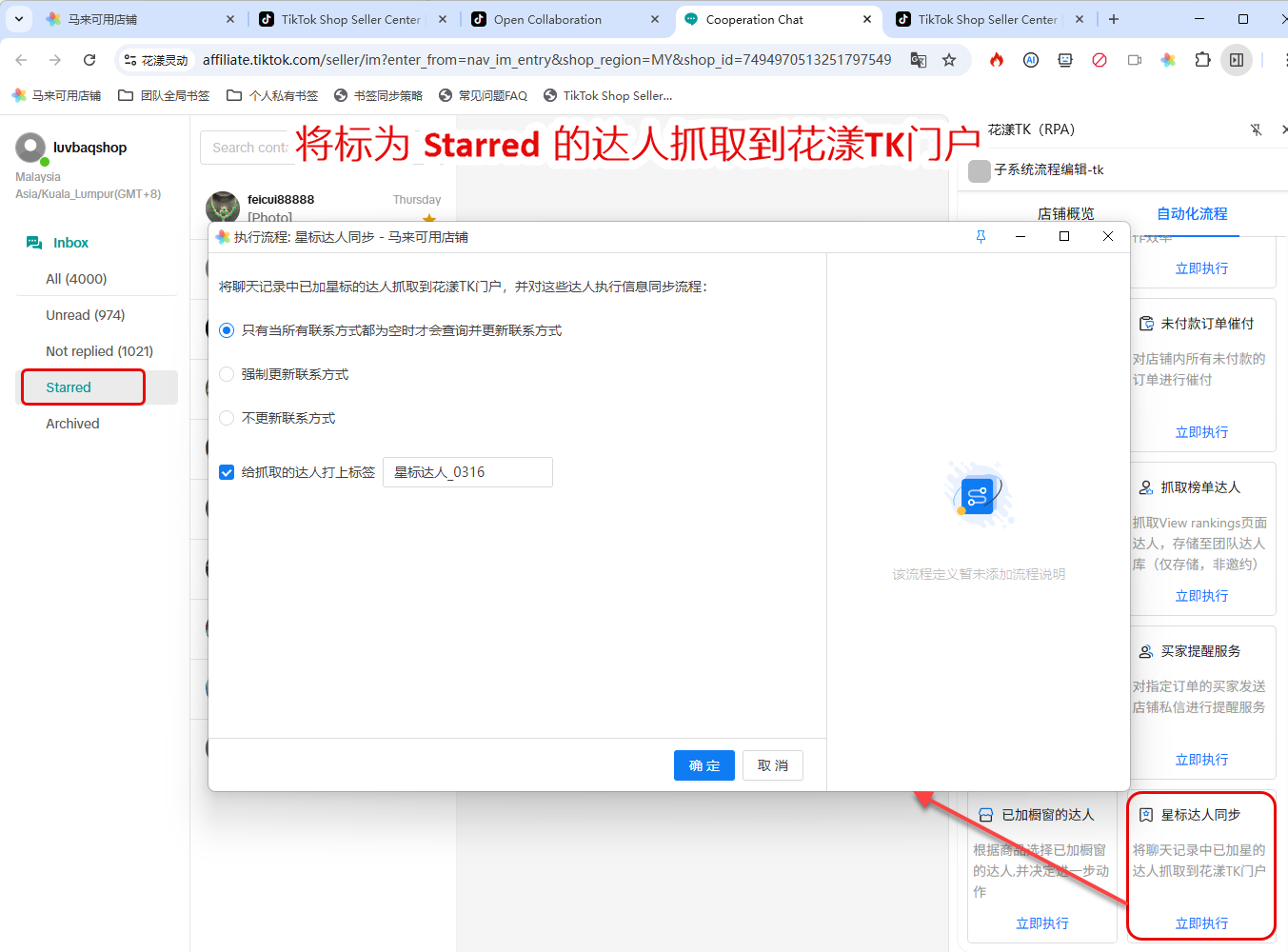Open the browser extensions puzzle icon
1288x952 pixels.
pyautogui.click(x=1202, y=60)
